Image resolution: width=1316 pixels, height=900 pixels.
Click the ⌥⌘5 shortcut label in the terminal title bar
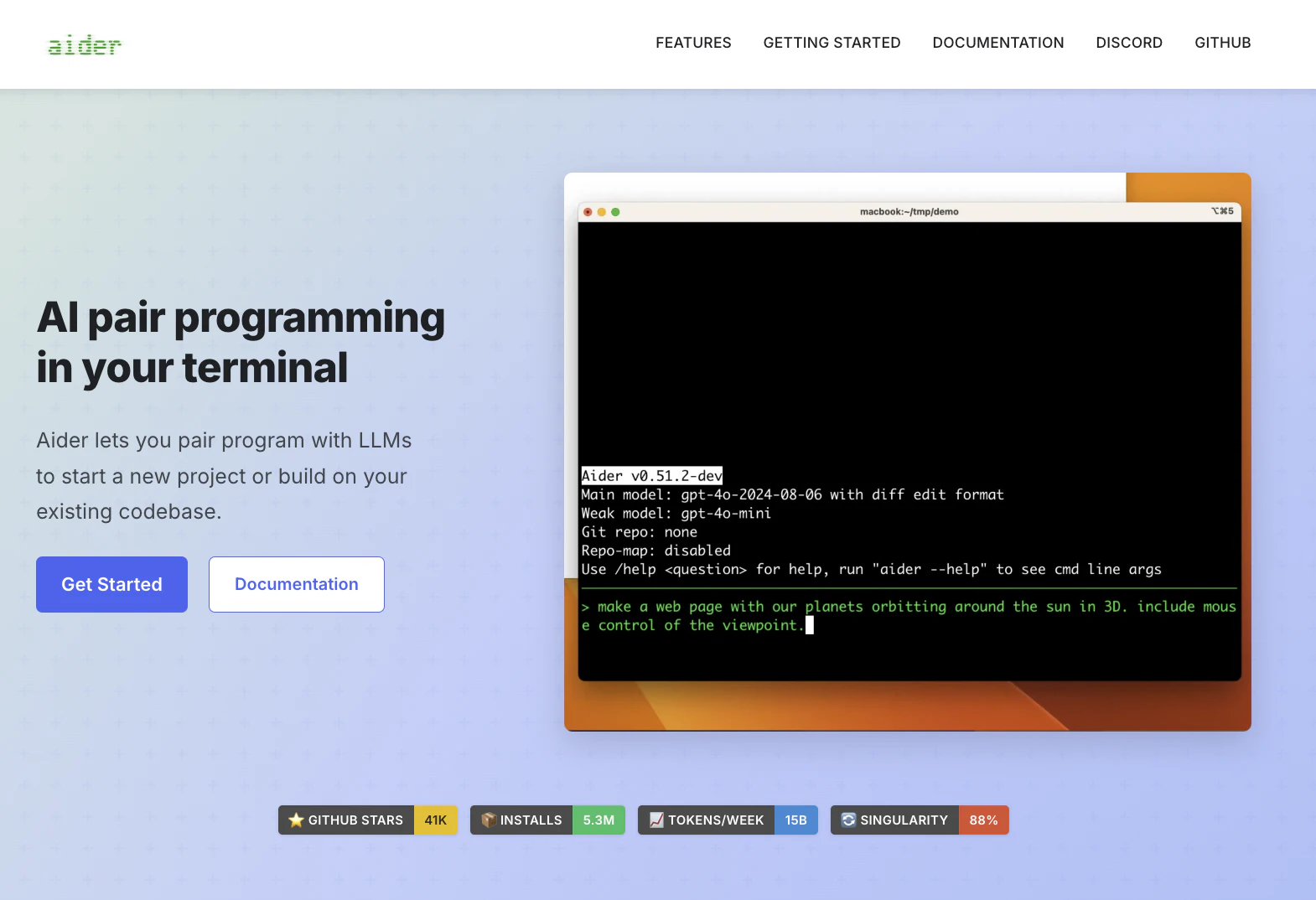(x=1222, y=211)
